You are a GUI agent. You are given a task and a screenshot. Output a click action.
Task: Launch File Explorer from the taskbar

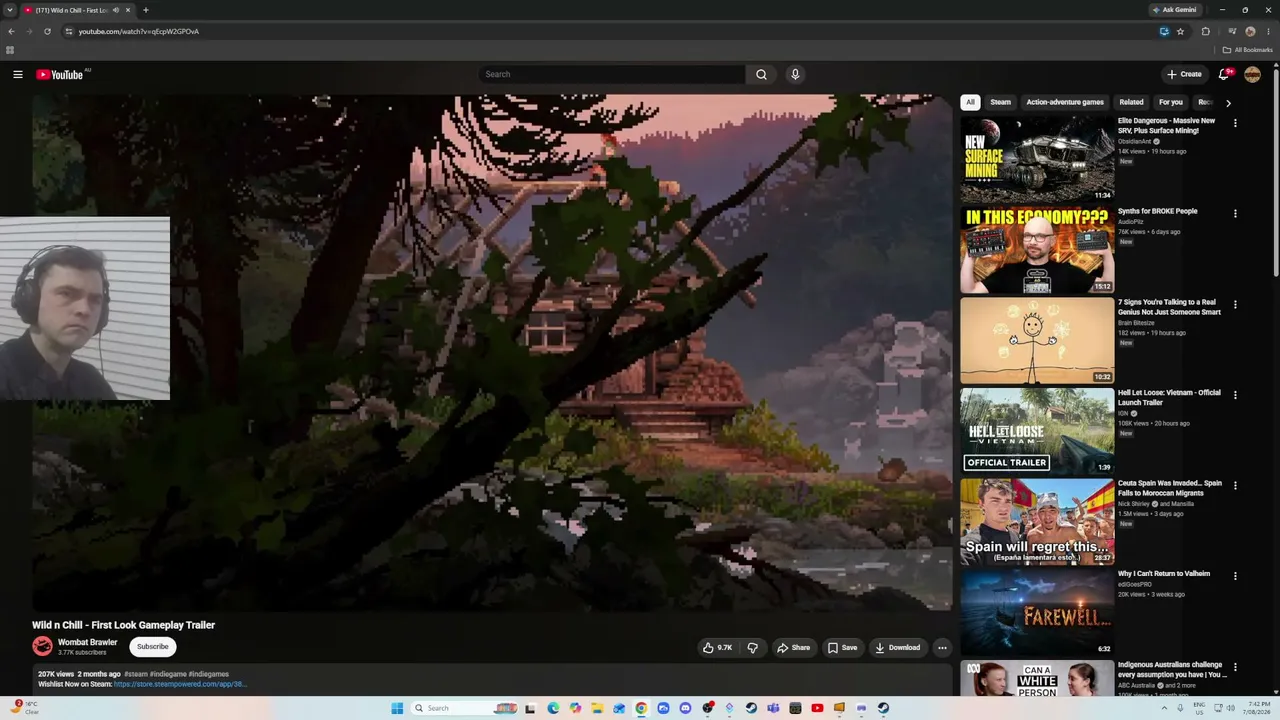[x=597, y=708]
